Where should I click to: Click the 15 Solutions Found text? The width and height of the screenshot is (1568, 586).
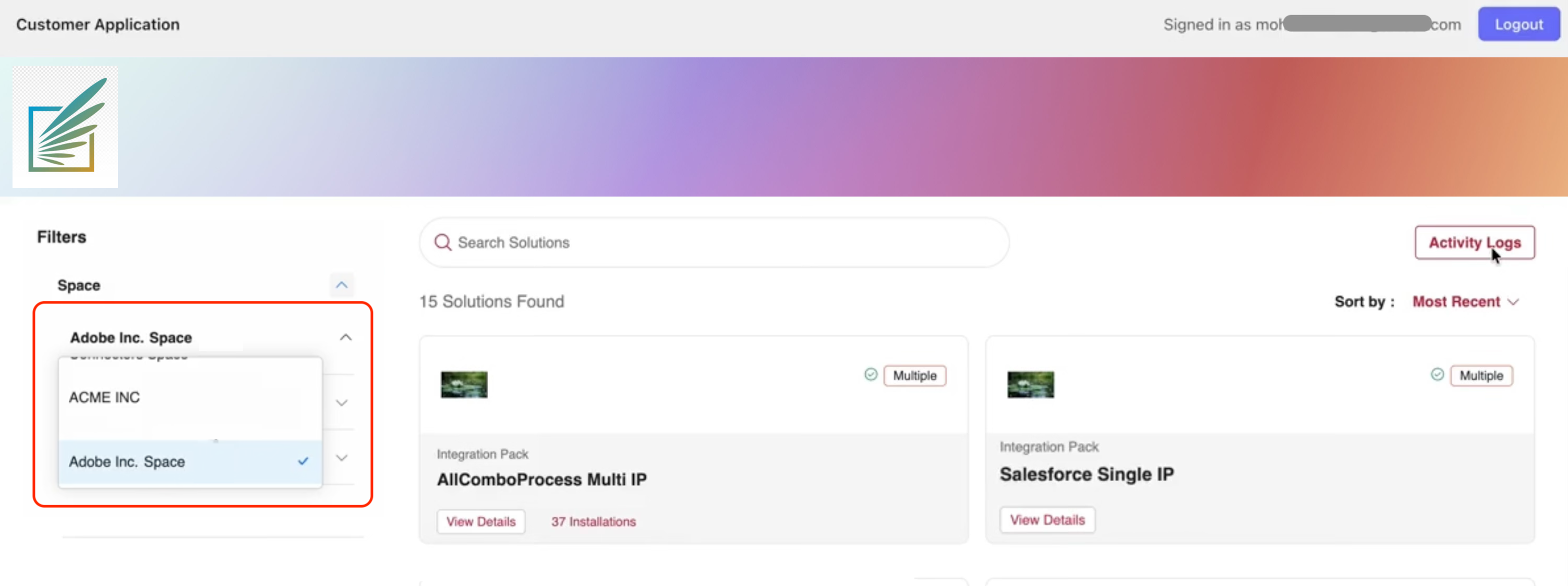point(491,301)
